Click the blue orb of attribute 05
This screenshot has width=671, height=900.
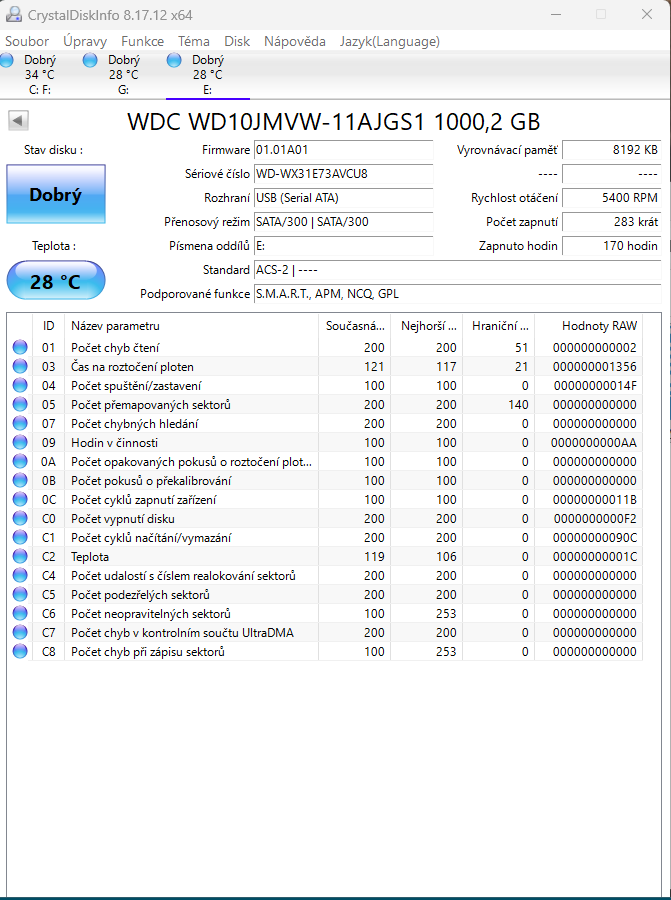click(x=20, y=404)
